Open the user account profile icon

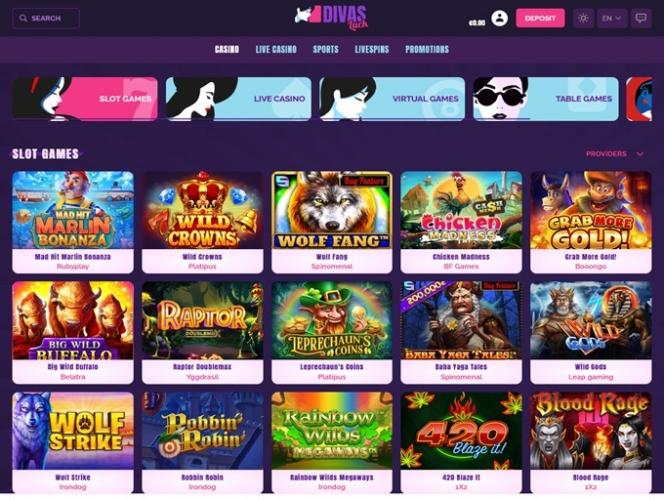(x=499, y=18)
